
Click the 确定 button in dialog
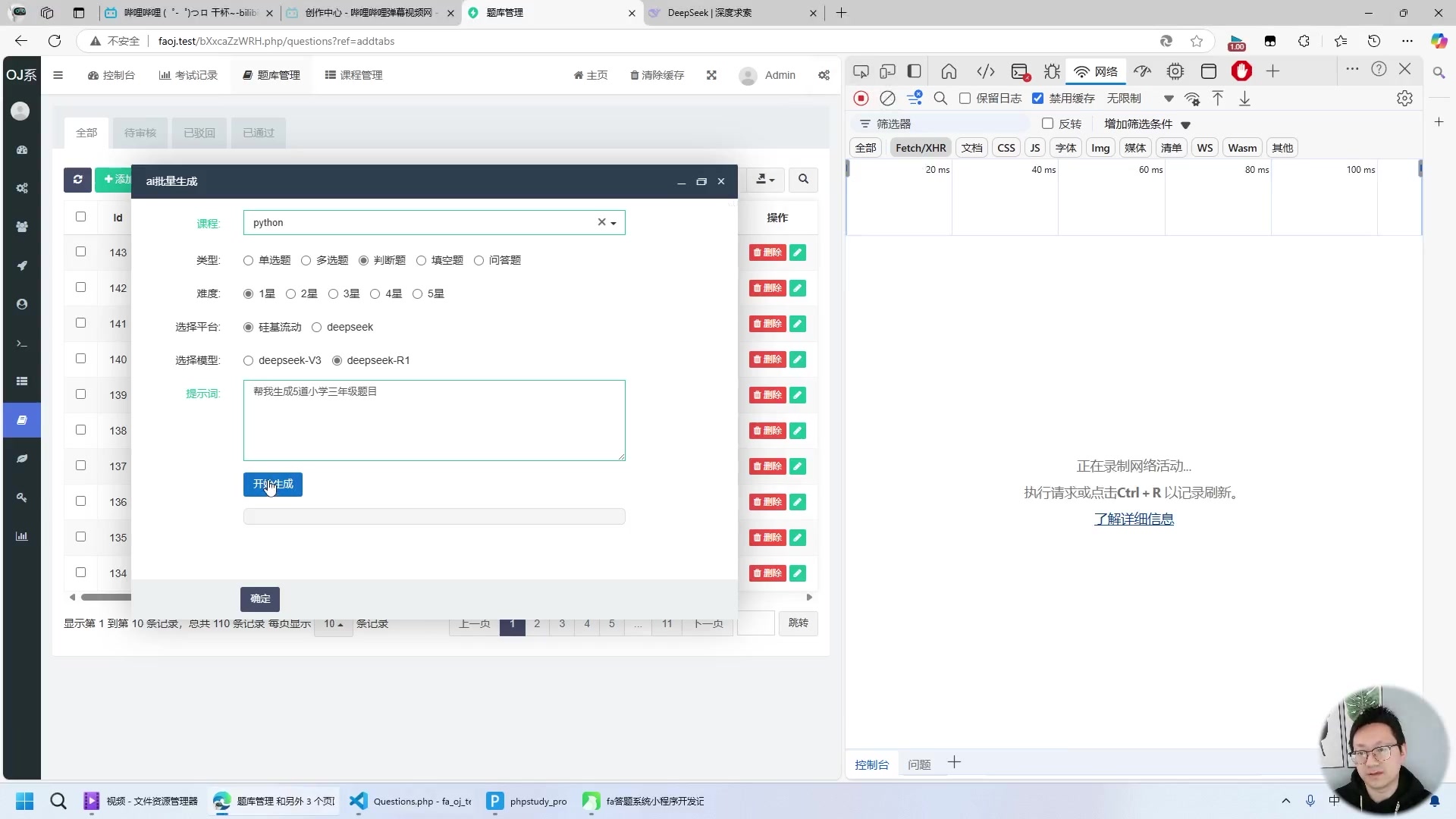pos(260,599)
